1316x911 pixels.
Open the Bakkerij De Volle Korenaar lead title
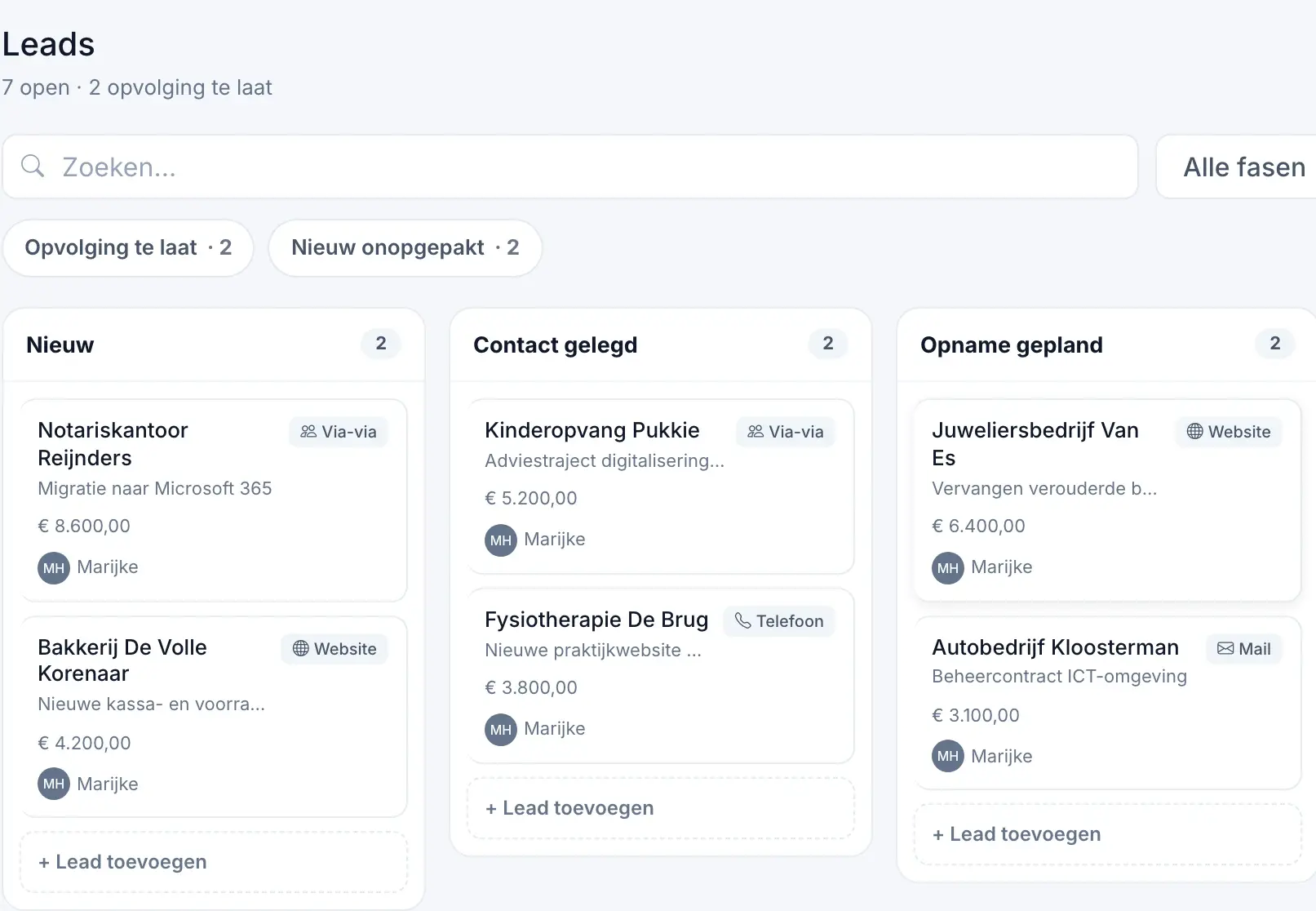pos(122,660)
